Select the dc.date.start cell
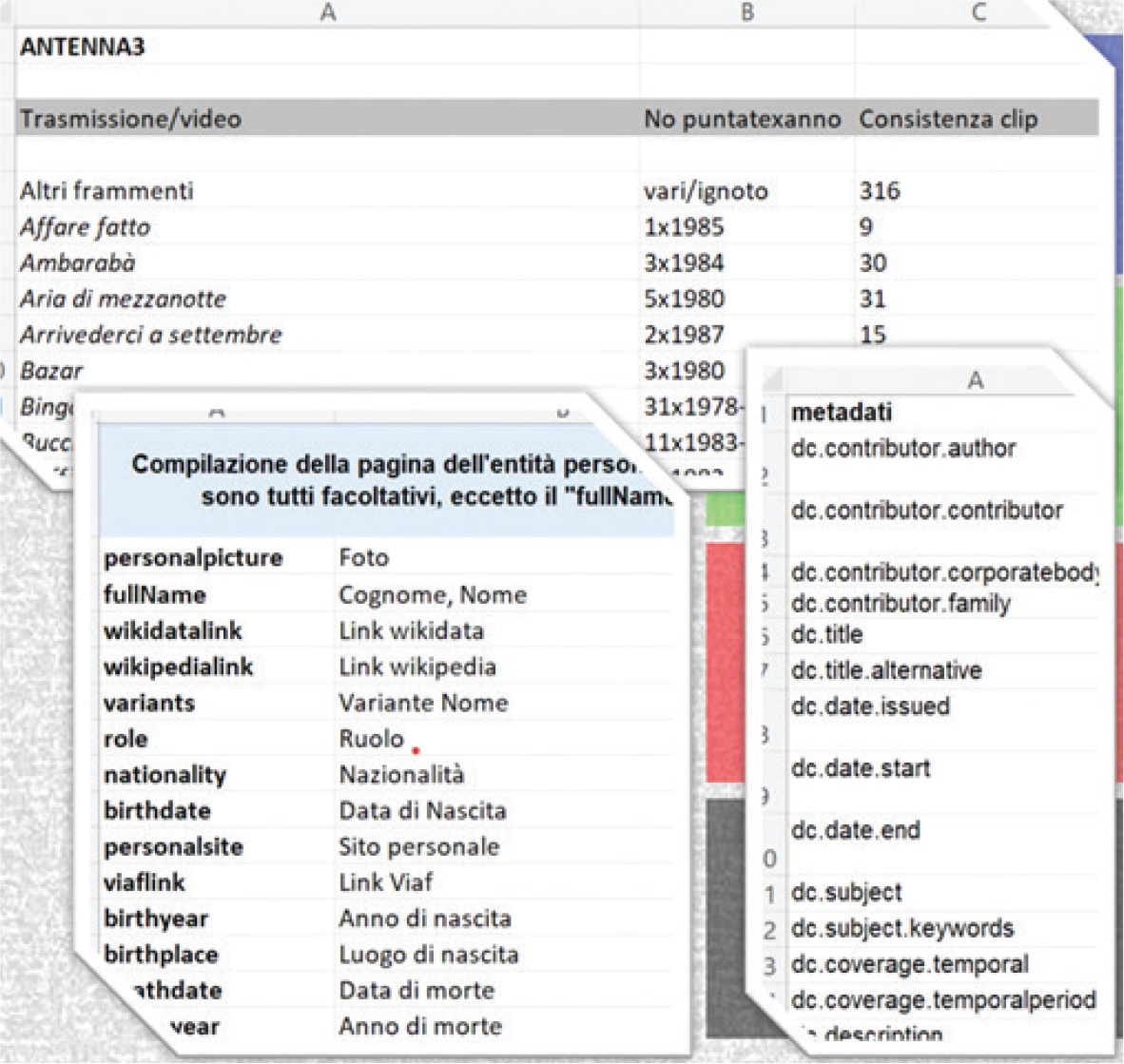Screen dimensions: 1124x1064 click(x=942, y=782)
